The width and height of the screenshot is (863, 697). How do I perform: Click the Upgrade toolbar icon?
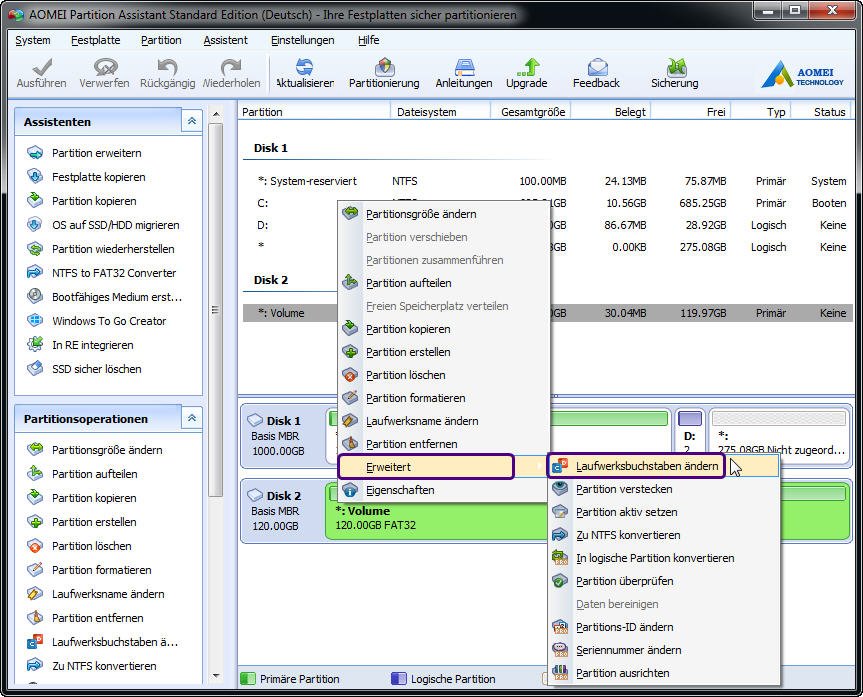tap(528, 68)
